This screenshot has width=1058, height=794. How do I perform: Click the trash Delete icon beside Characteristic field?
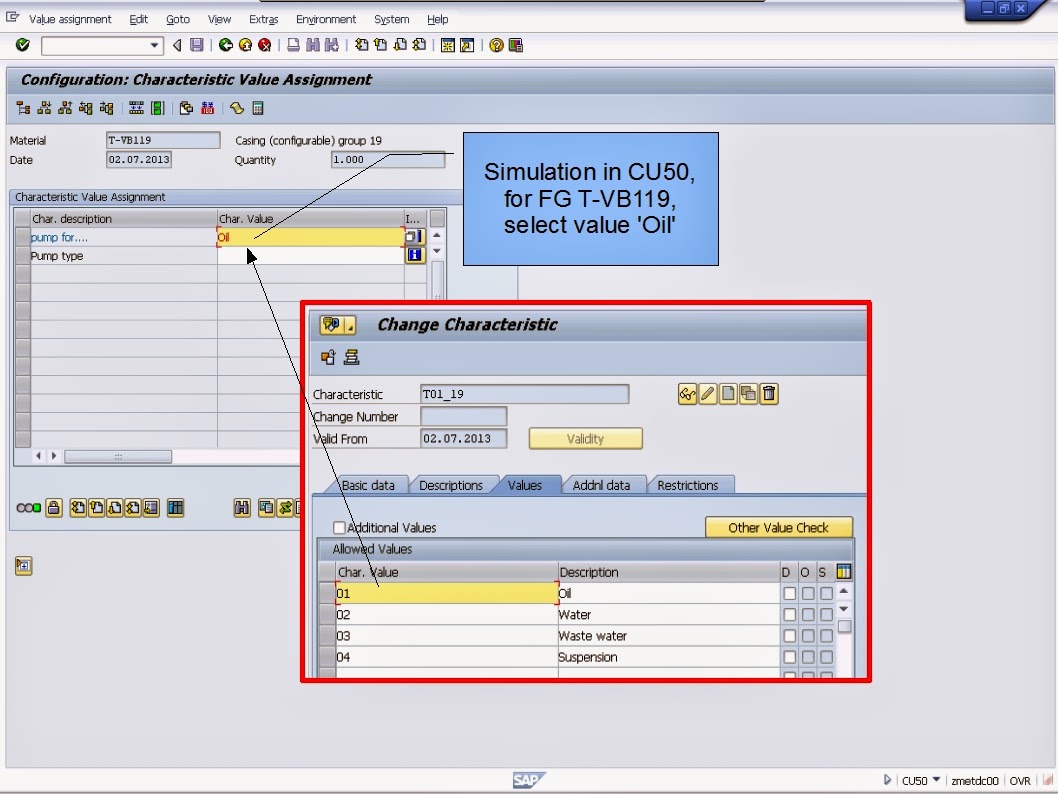pyautogui.click(x=769, y=394)
